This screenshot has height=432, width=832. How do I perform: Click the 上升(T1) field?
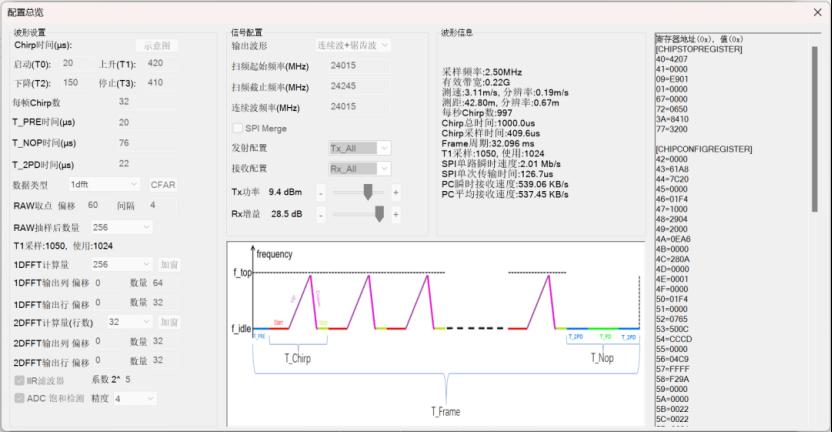tap(162, 63)
